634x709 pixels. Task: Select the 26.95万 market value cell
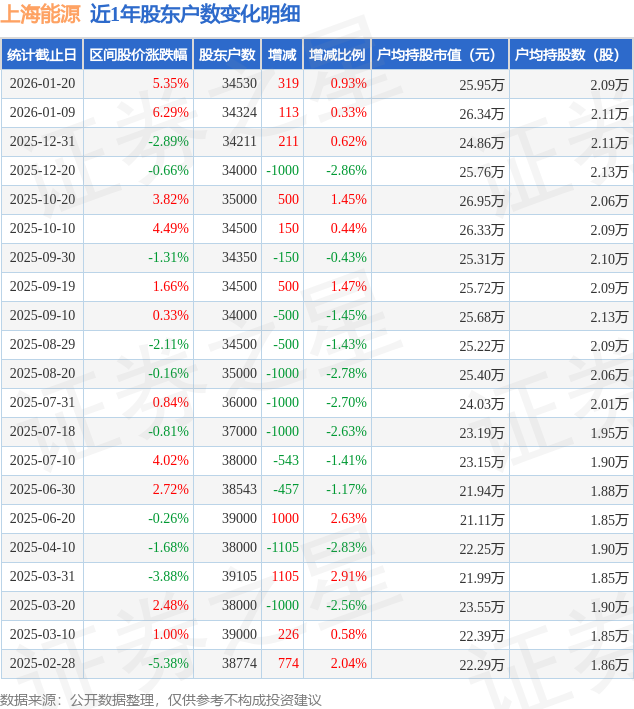[482, 200]
